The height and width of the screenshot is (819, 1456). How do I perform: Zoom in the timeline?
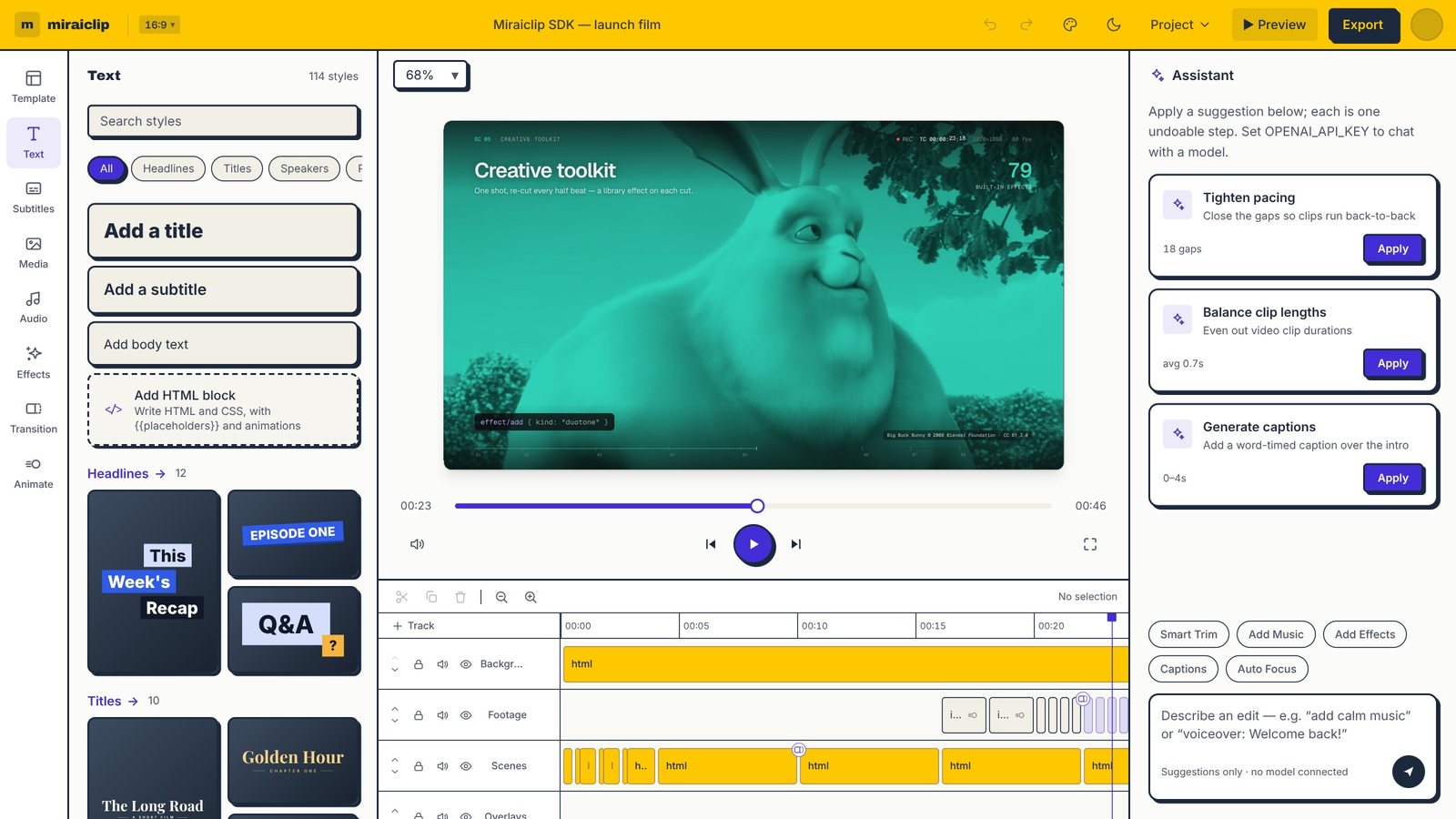click(531, 597)
